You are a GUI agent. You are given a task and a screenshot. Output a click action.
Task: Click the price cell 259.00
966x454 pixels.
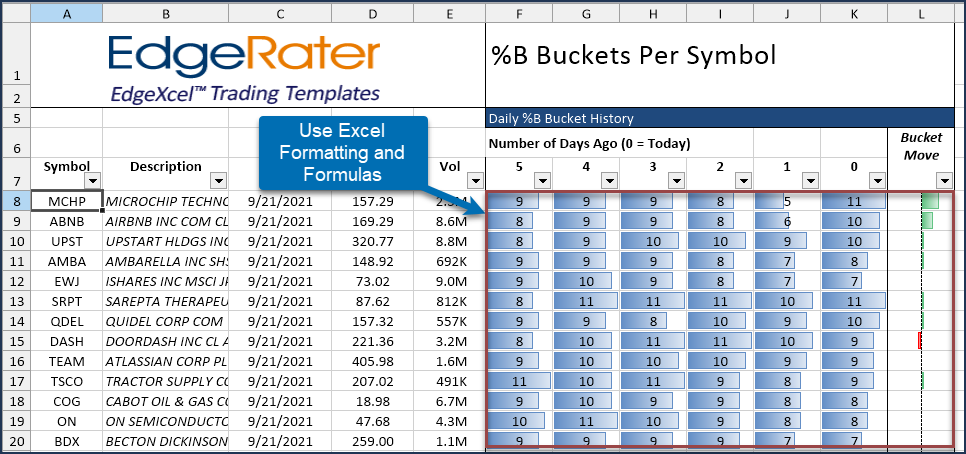(x=372, y=441)
